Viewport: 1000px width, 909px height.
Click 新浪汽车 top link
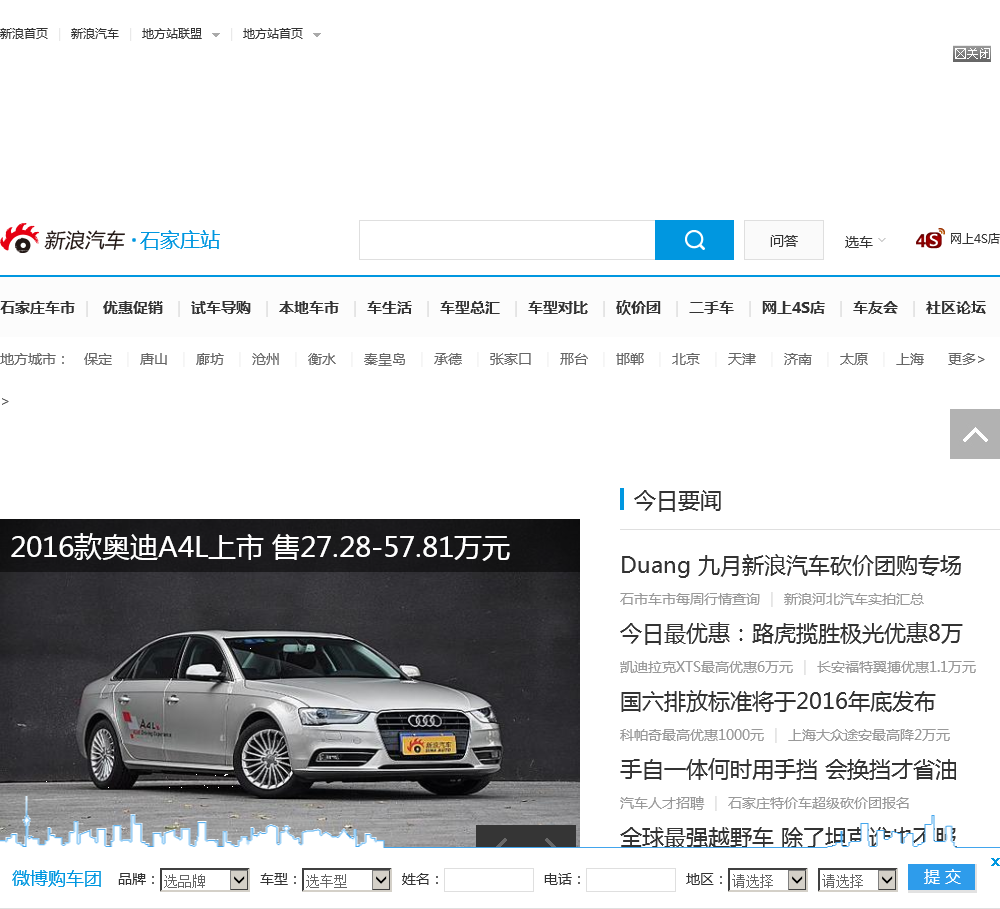click(94, 34)
